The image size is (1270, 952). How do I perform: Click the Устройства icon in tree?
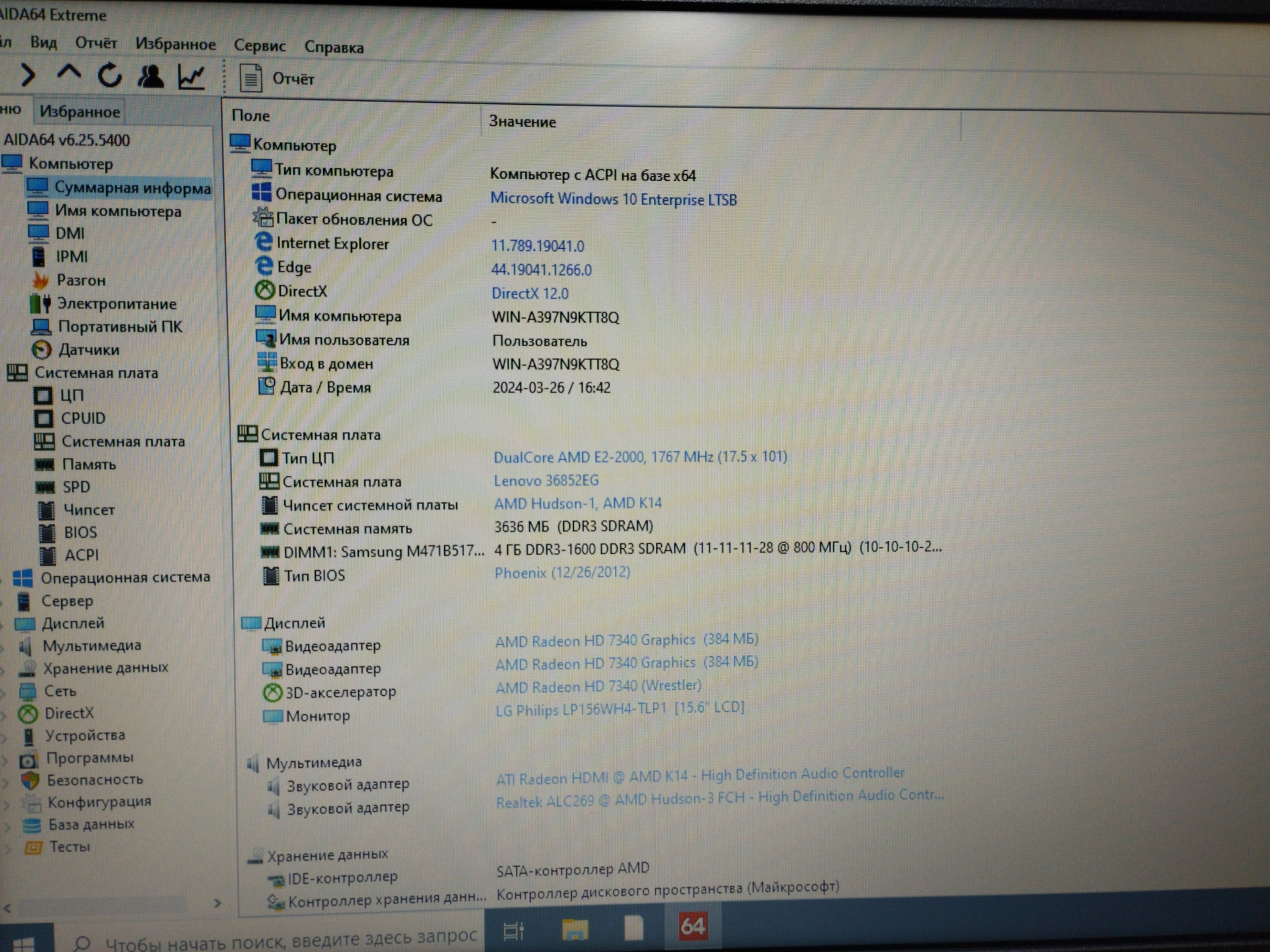click(x=29, y=736)
